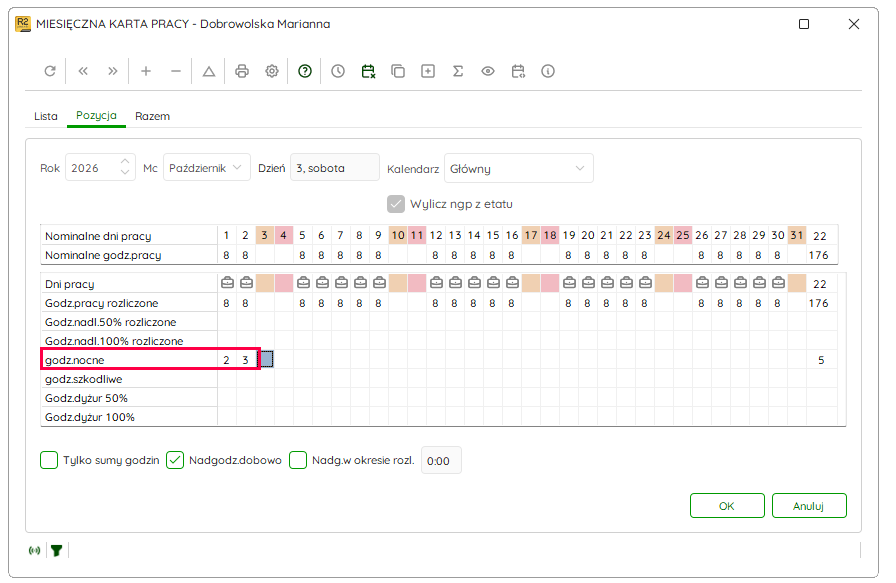Screen dimensions: 896x583
Task: Go to next record with double-right arrows
Action: click(x=113, y=71)
